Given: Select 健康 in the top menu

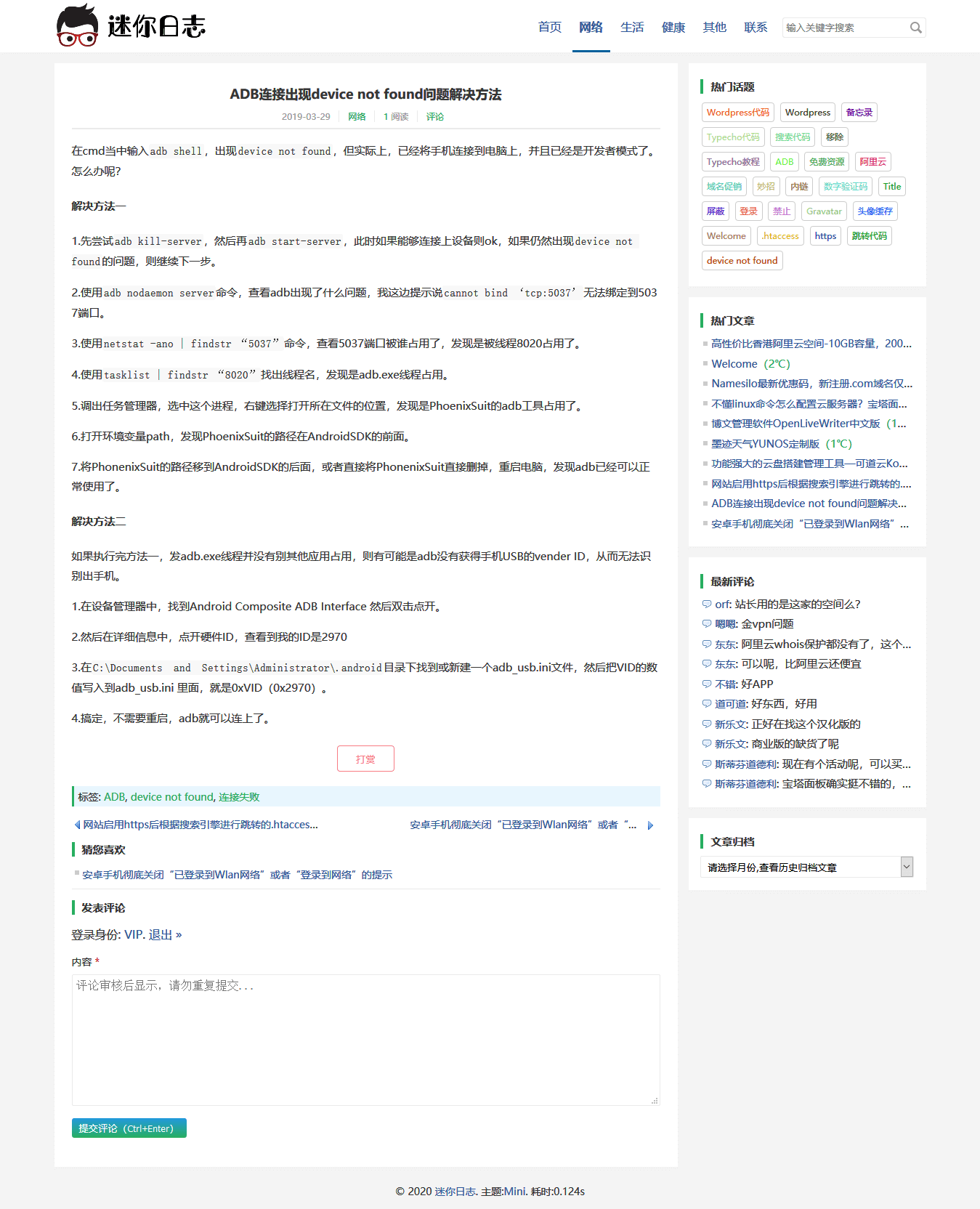Looking at the screenshot, I should (x=673, y=27).
